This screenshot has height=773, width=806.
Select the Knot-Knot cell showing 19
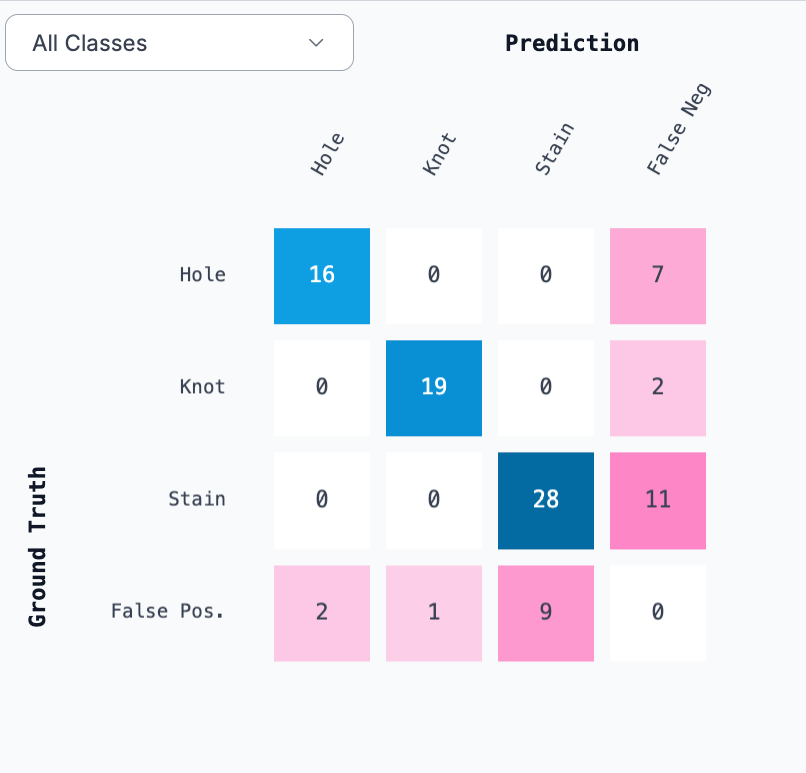point(434,388)
